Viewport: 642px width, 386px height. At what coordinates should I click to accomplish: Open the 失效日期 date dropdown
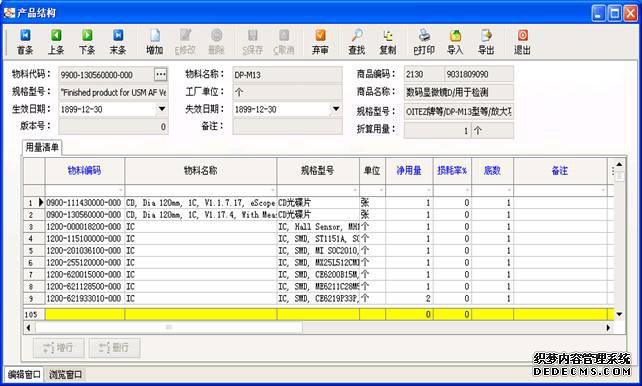click(x=336, y=109)
